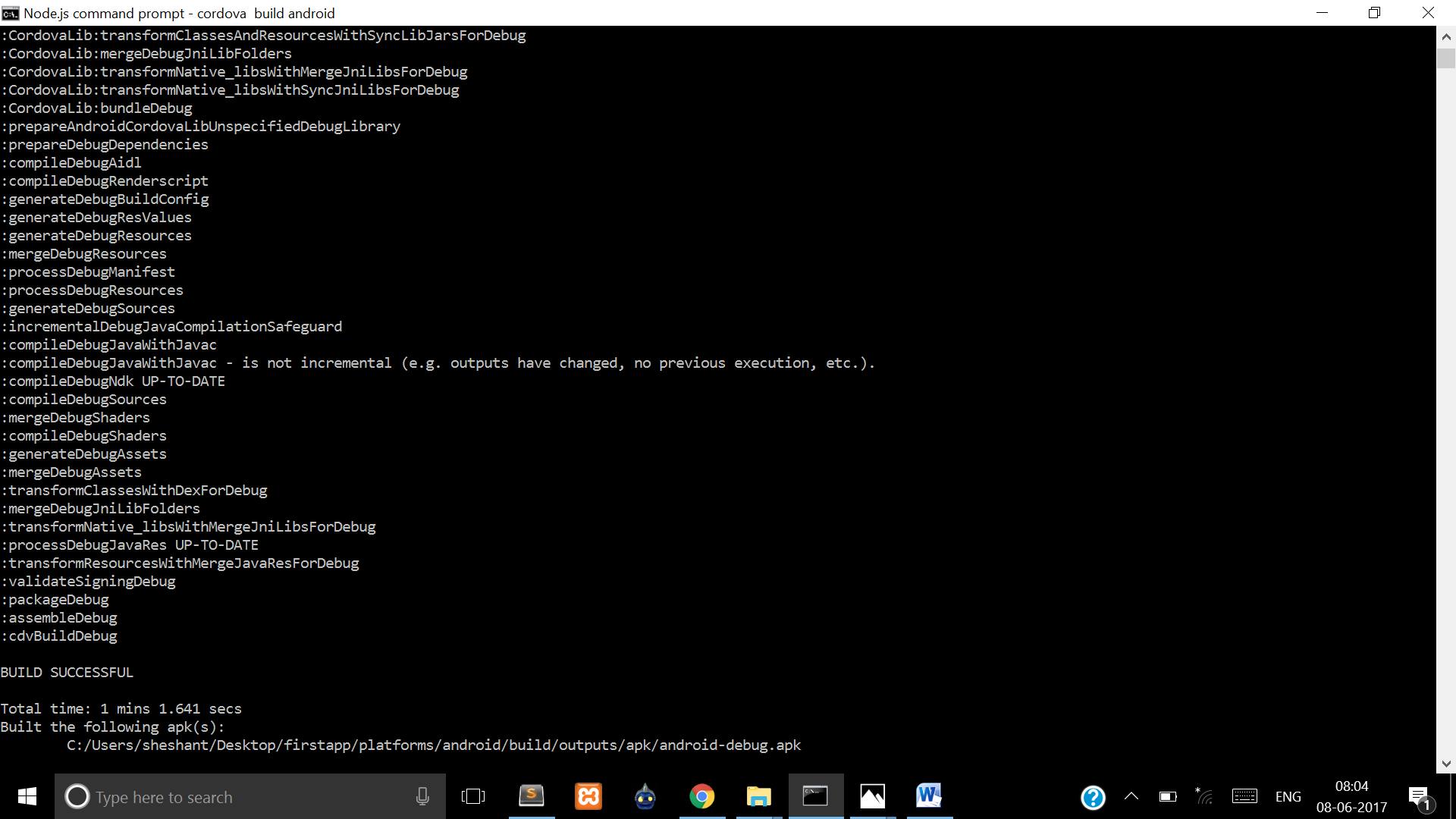This screenshot has height=819, width=1456.
Task: Open the Action Center notifications
Action: pyautogui.click(x=1420, y=797)
